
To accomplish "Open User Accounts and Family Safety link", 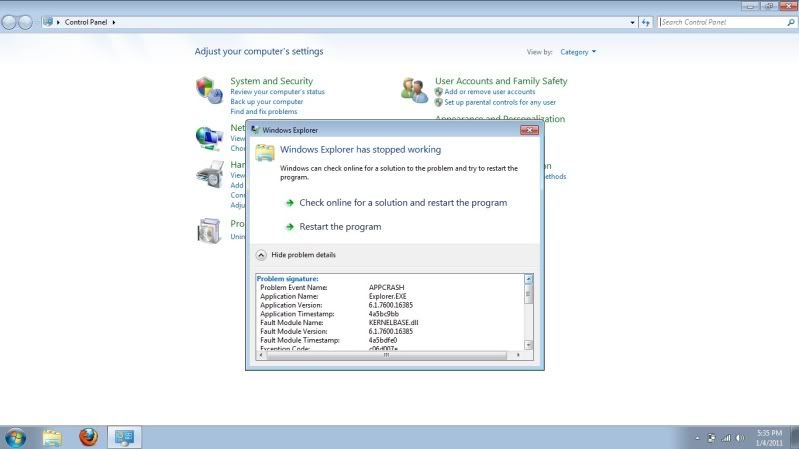I will point(501,81).
